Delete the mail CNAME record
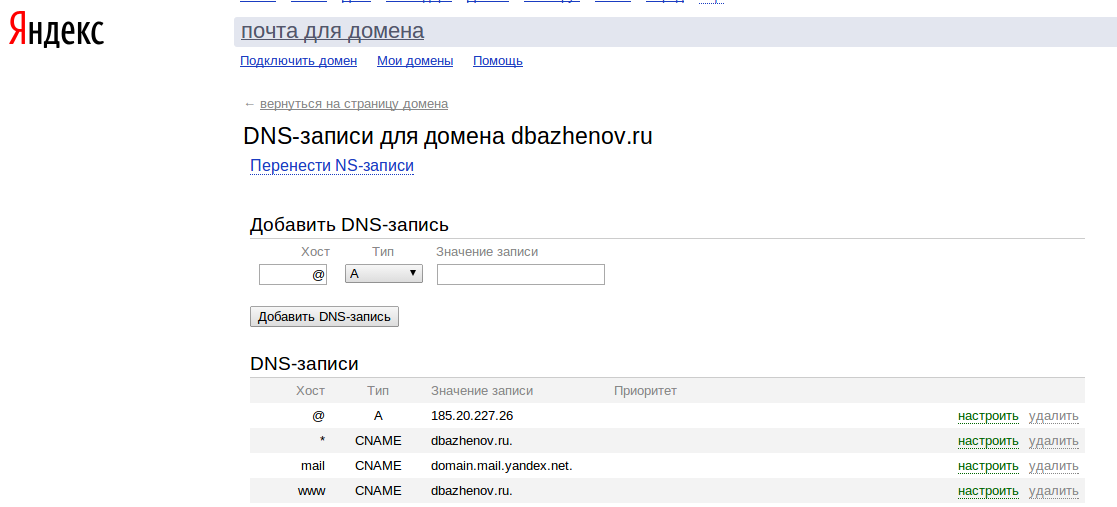Screen dimensions: 1117x507 (1053, 466)
